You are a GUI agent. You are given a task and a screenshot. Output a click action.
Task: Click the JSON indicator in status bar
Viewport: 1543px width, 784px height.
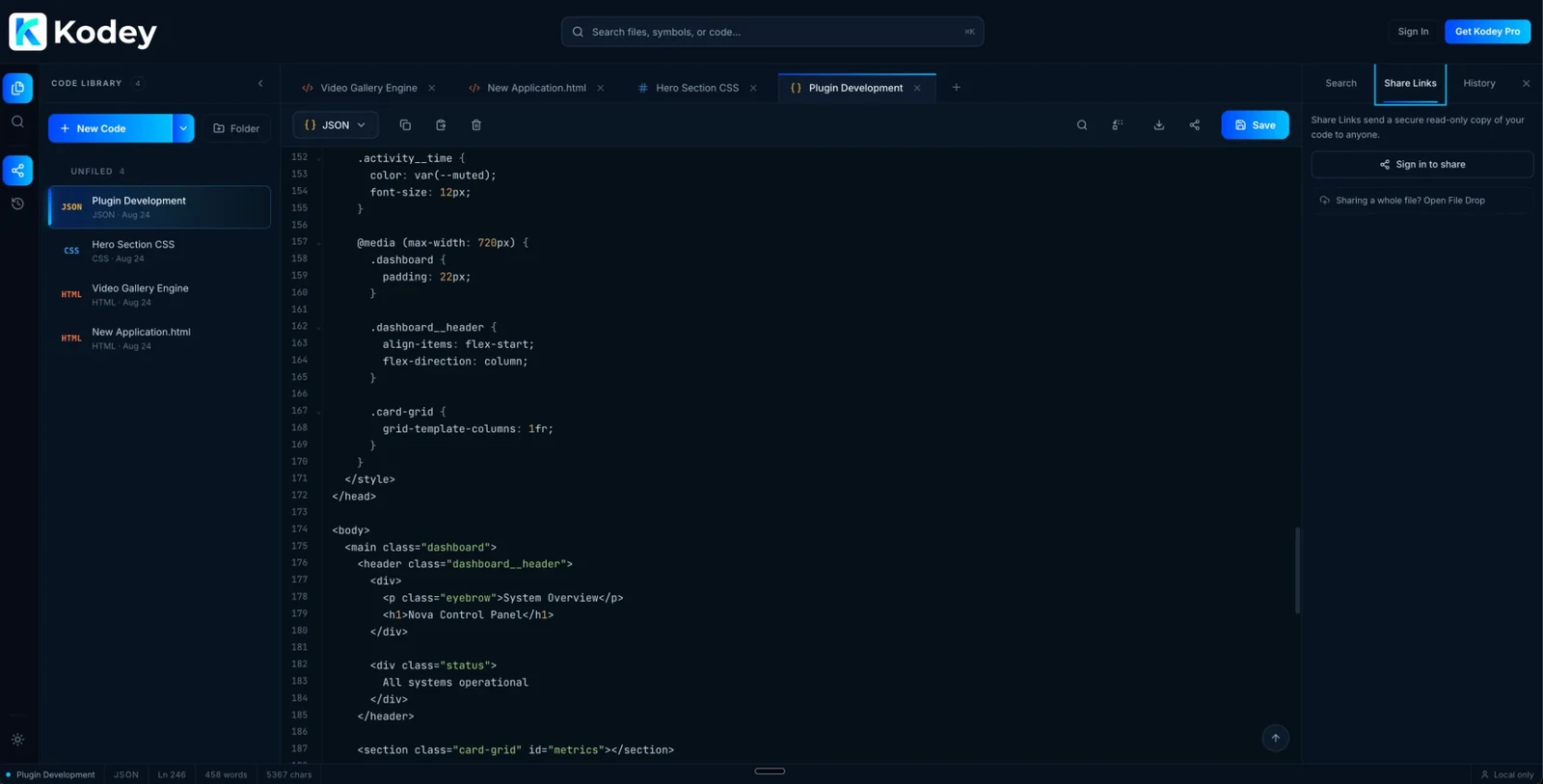pos(126,774)
